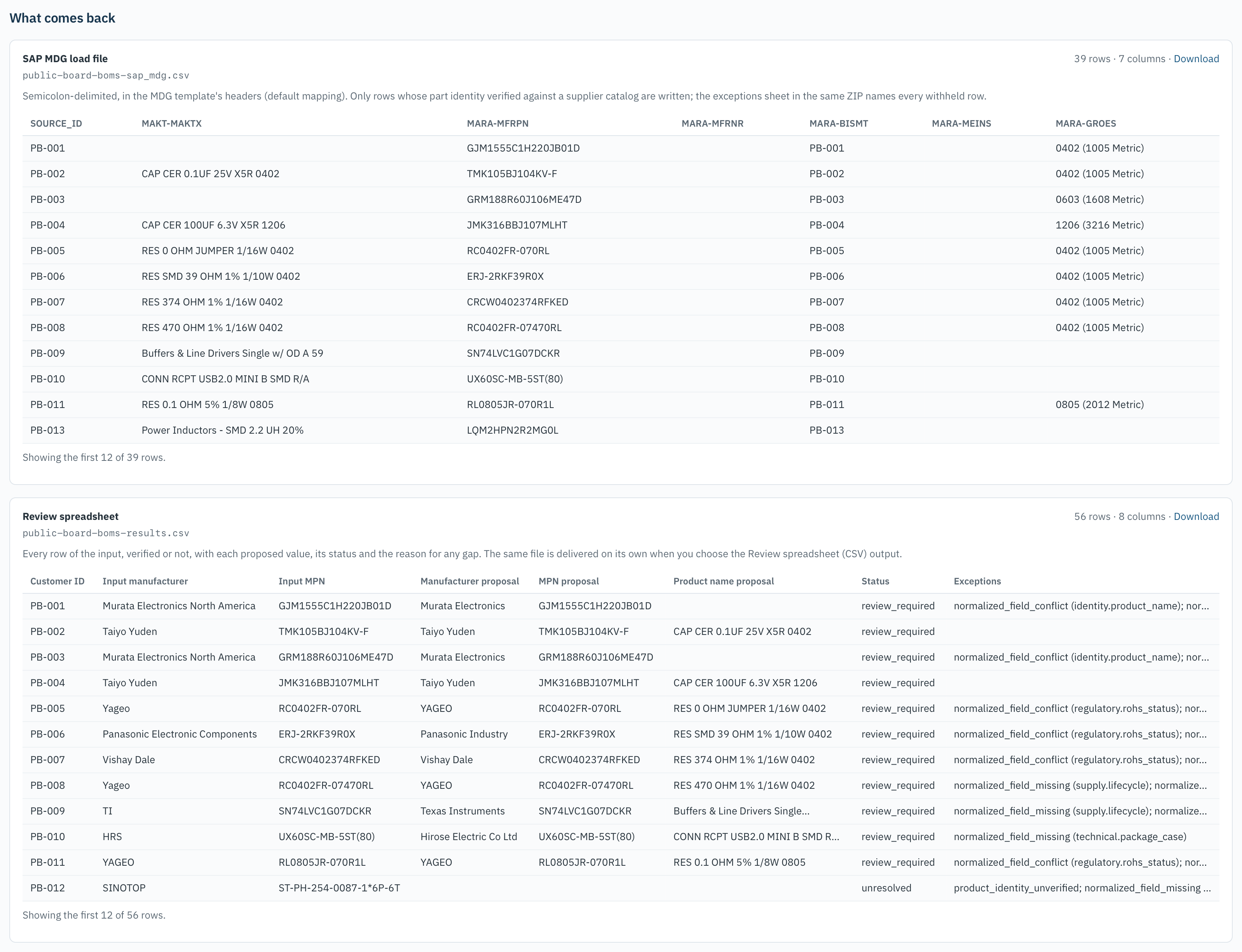Select the Vishay Dale input manufacturer cell

coord(129,760)
